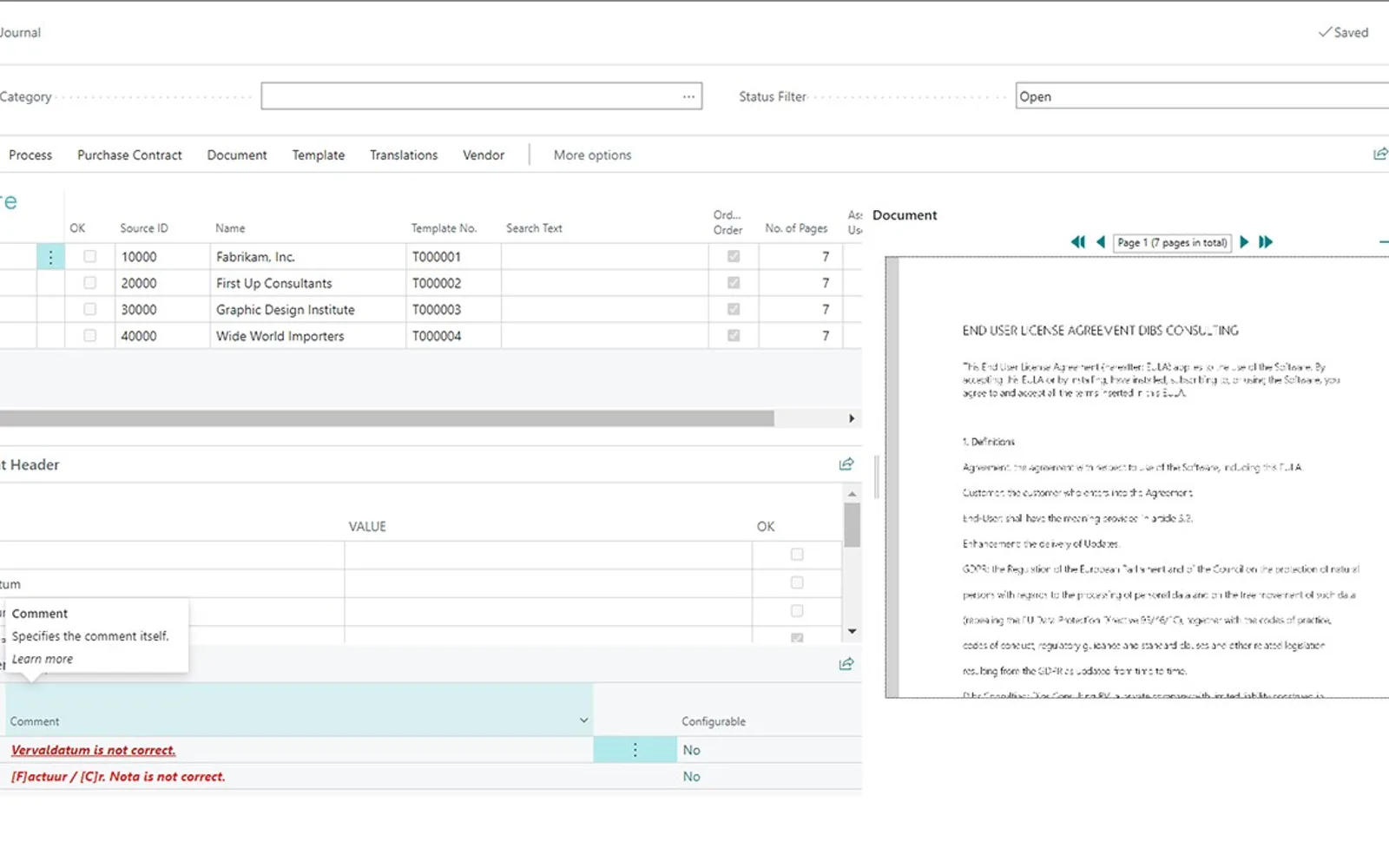Screen dimensions: 1389x868
Task: Show More options in action bar
Action: (x=593, y=155)
